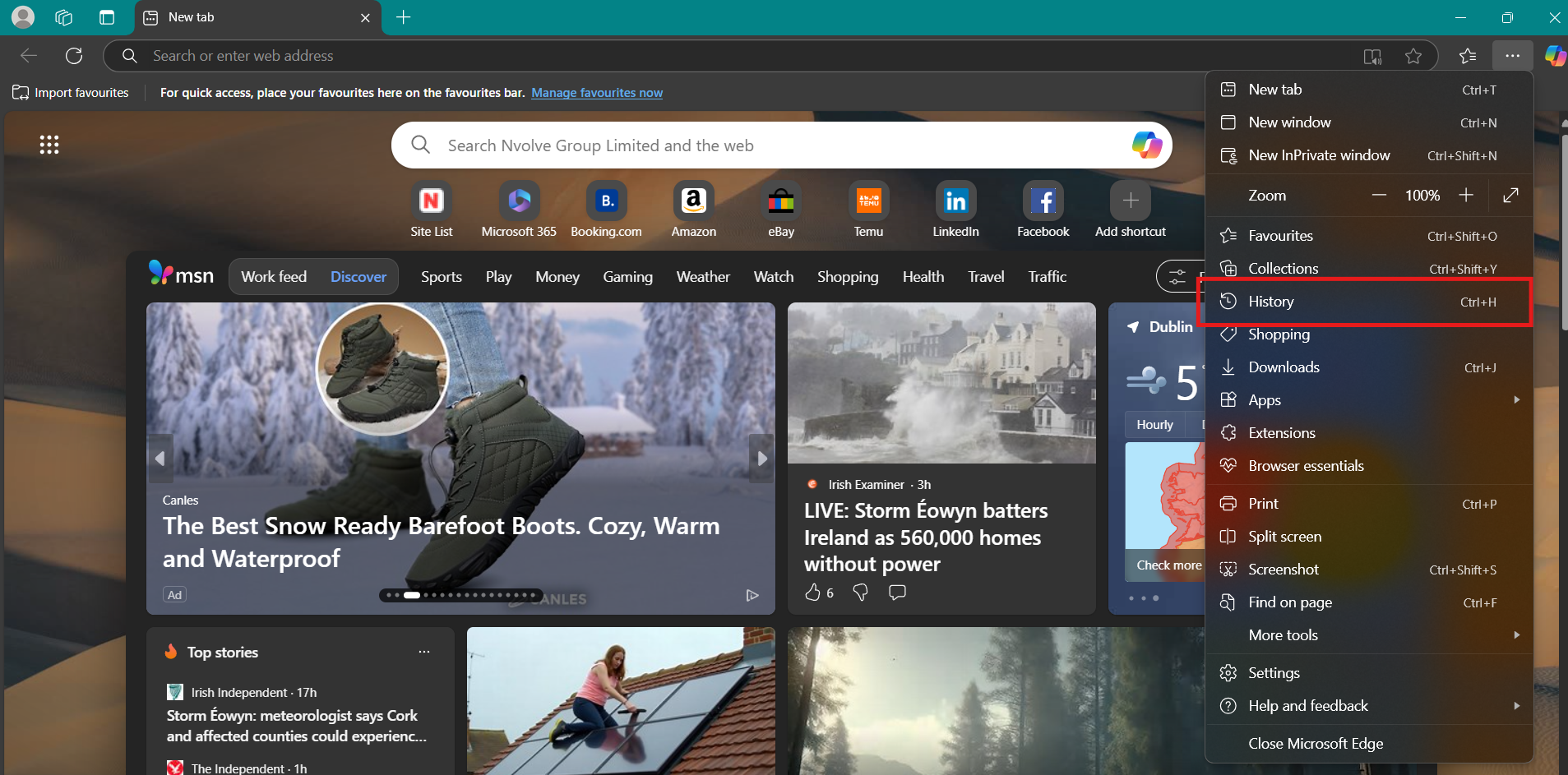Open the split screen icon in address bar
1568x775 pixels.
(1372, 56)
